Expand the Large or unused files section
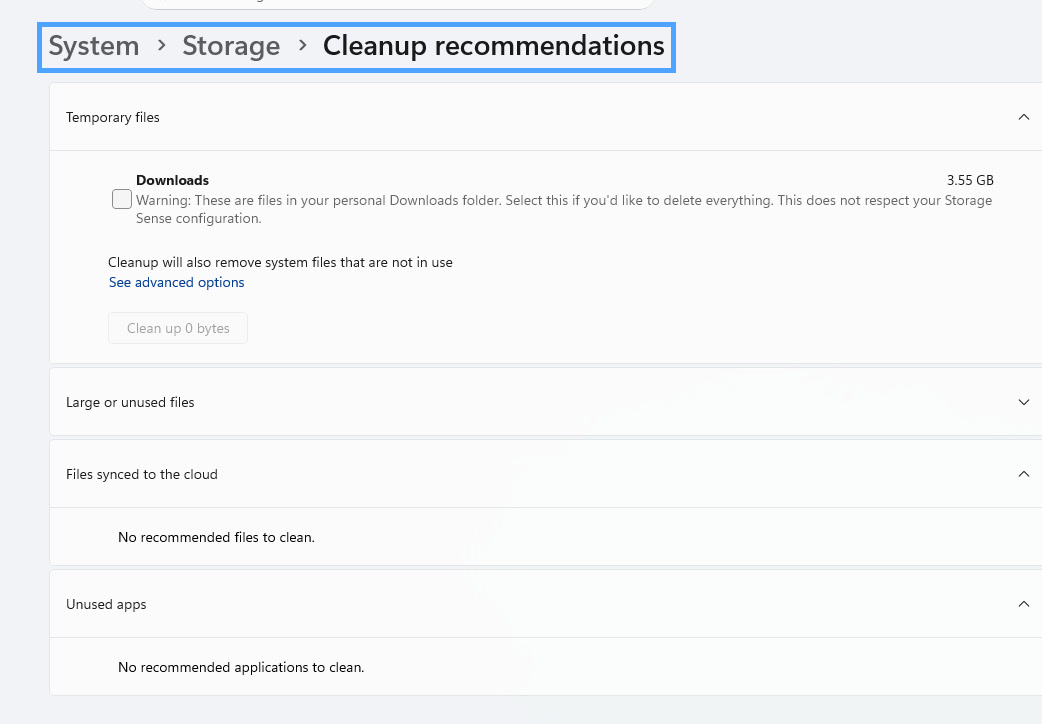The image size is (1042, 724). (1023, 402)
